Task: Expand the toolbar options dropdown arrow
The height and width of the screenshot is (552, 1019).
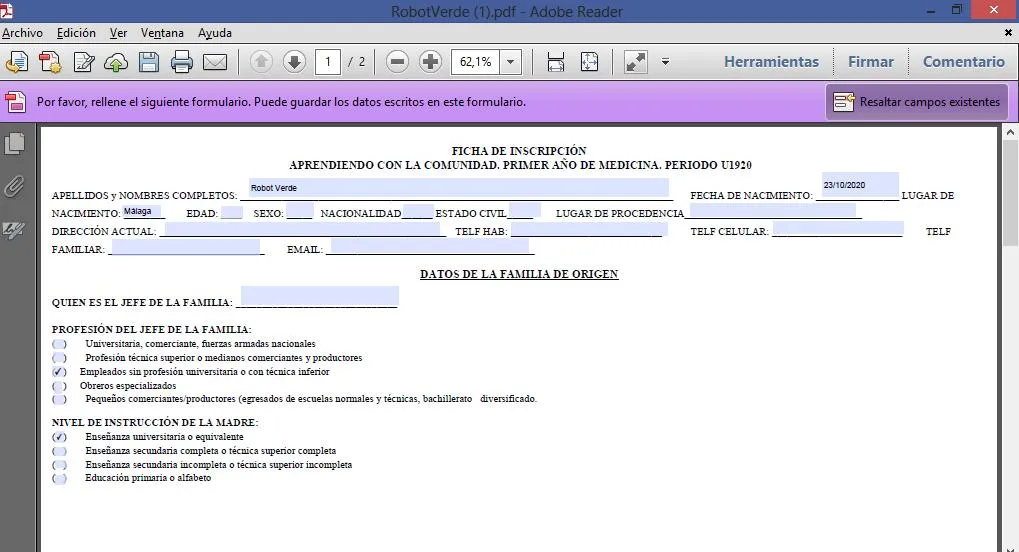Action: 665,62
